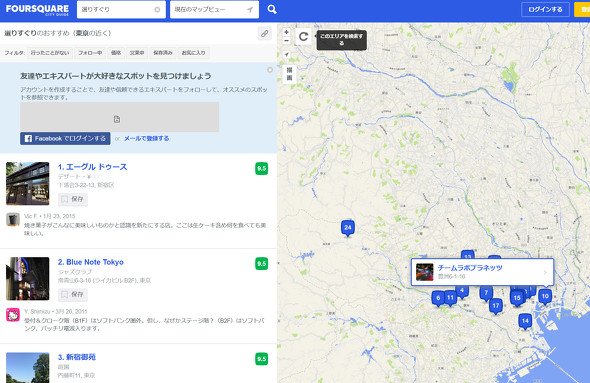The image size is (590, 383).
Task: Open the 新宿御苑 park thumbnail photo
Action: [27, 368]
